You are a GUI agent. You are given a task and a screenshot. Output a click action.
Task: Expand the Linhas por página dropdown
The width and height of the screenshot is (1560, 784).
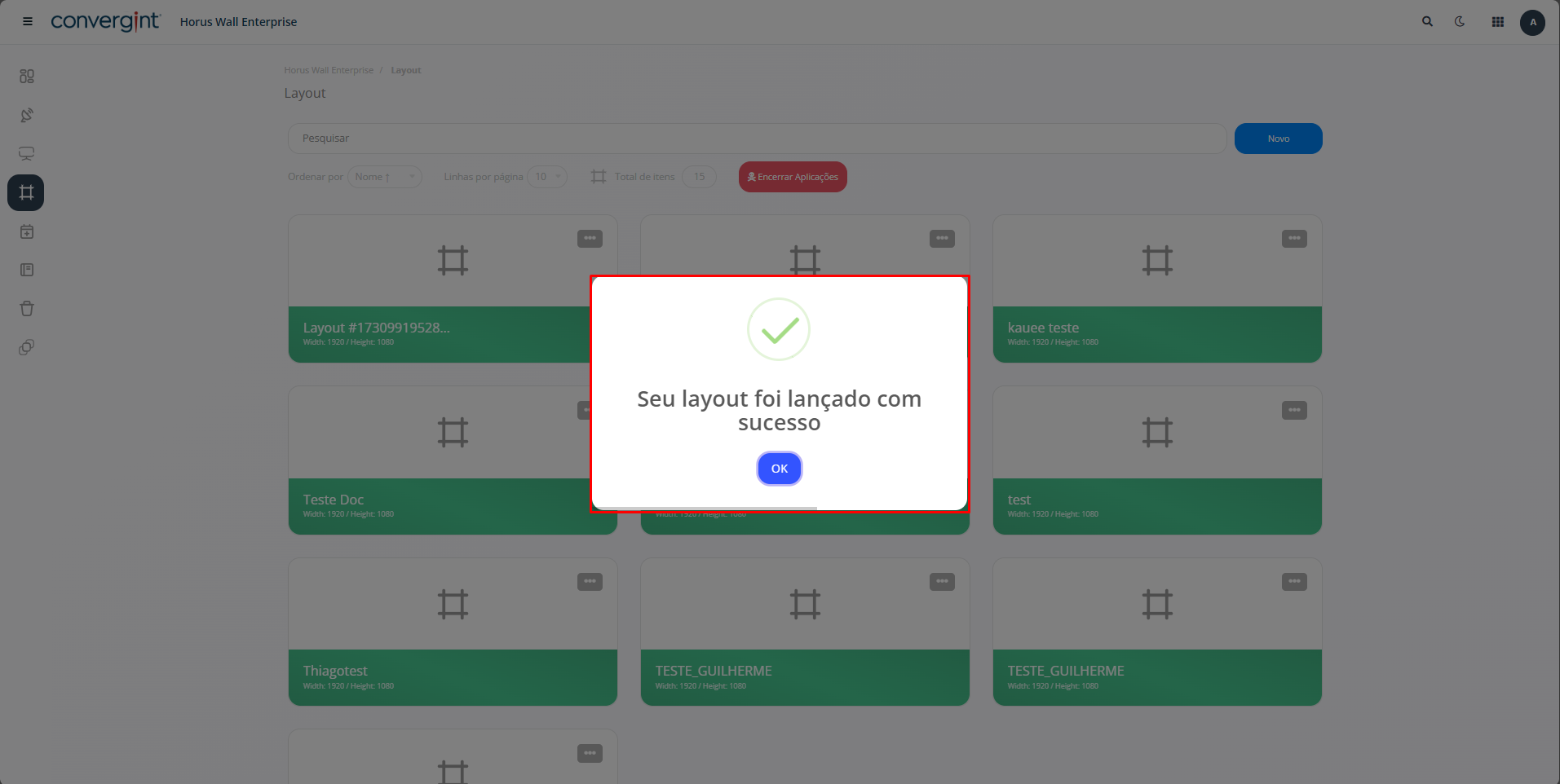tap(547, 177)
